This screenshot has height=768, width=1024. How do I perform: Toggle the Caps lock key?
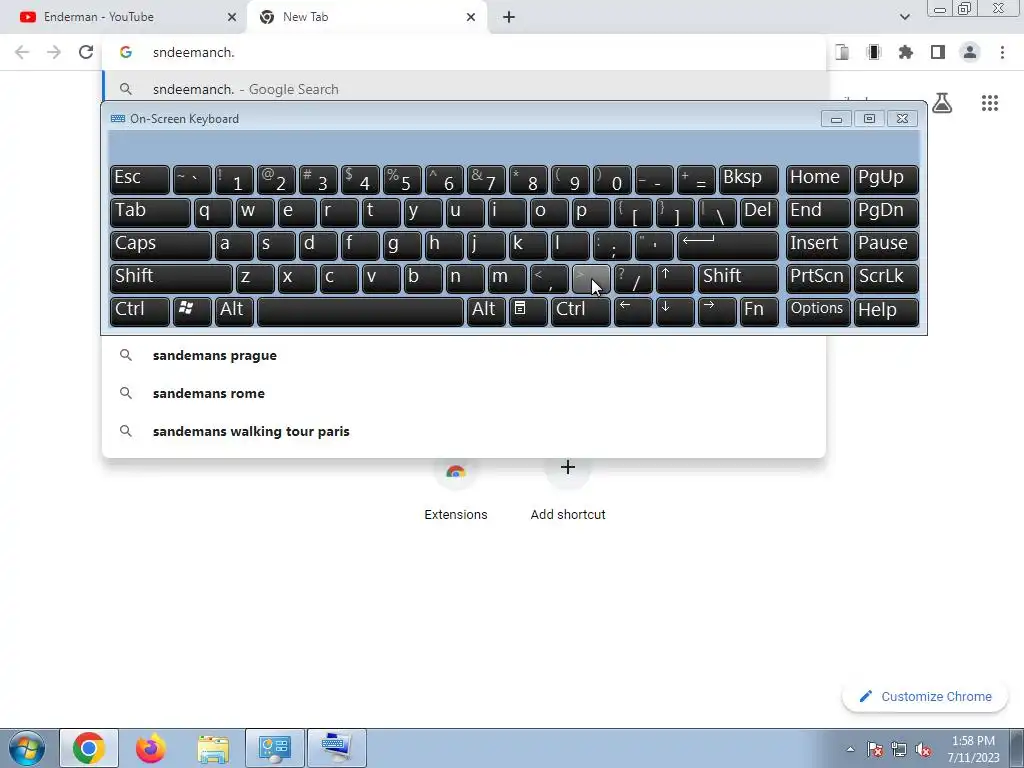point(161,245)
